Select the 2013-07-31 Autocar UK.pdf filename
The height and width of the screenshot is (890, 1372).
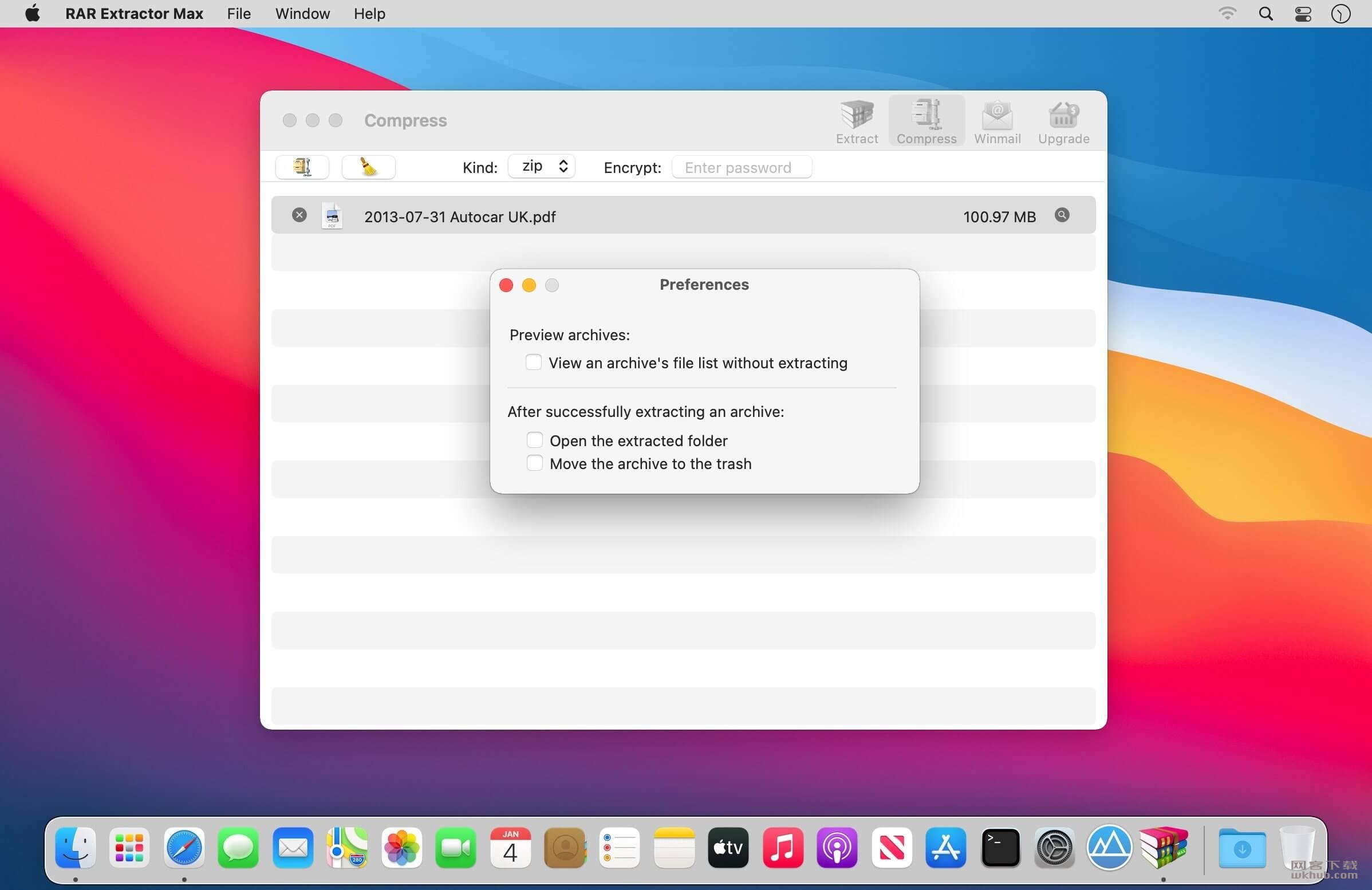click(x=459, y=216)
